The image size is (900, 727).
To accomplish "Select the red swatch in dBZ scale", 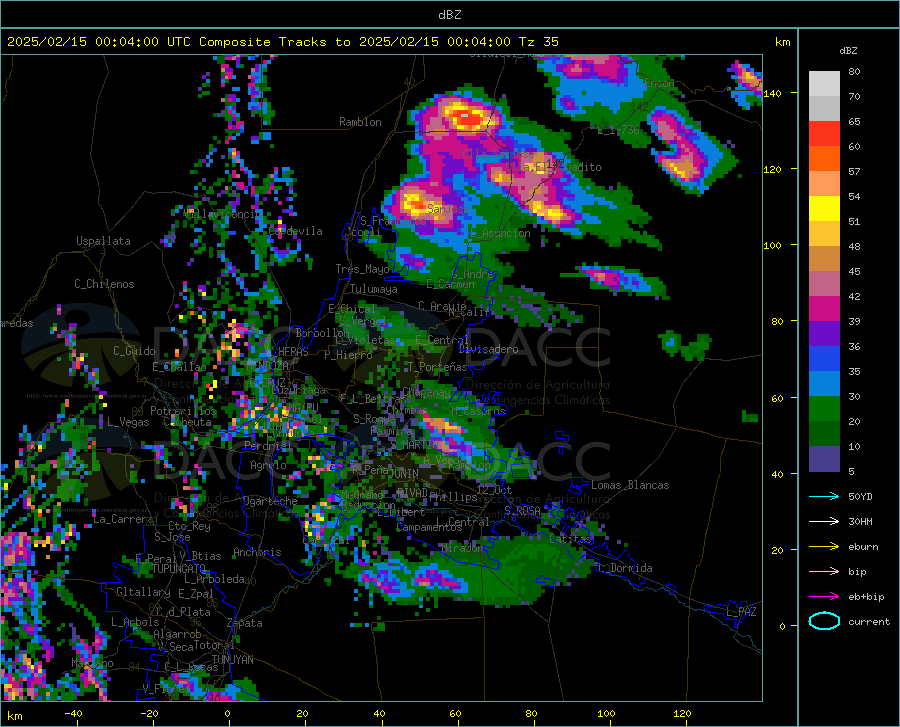I will click(x=824, y=134).
